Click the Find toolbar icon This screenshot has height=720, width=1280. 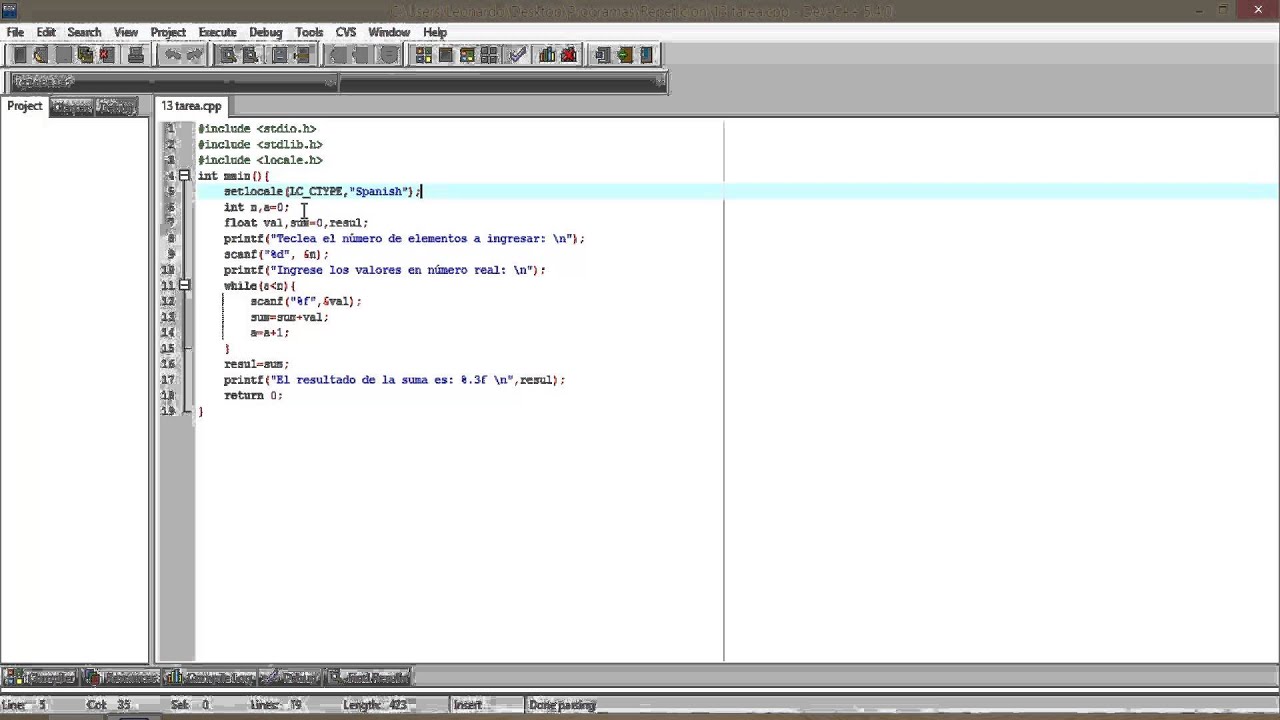pos(228,55)
